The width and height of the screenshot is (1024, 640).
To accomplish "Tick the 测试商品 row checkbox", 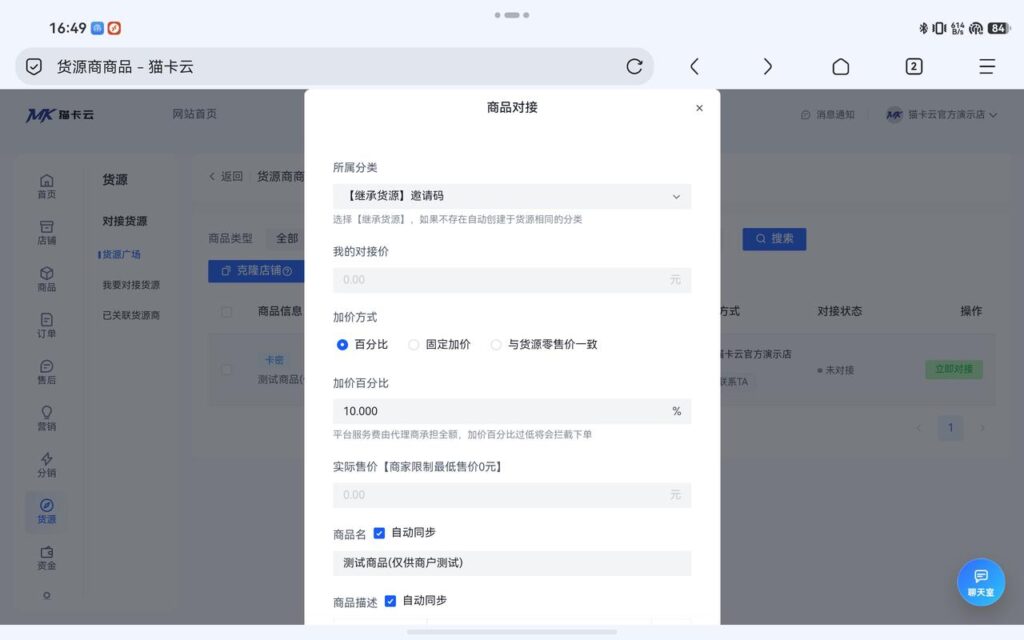I will pos(227,370).
